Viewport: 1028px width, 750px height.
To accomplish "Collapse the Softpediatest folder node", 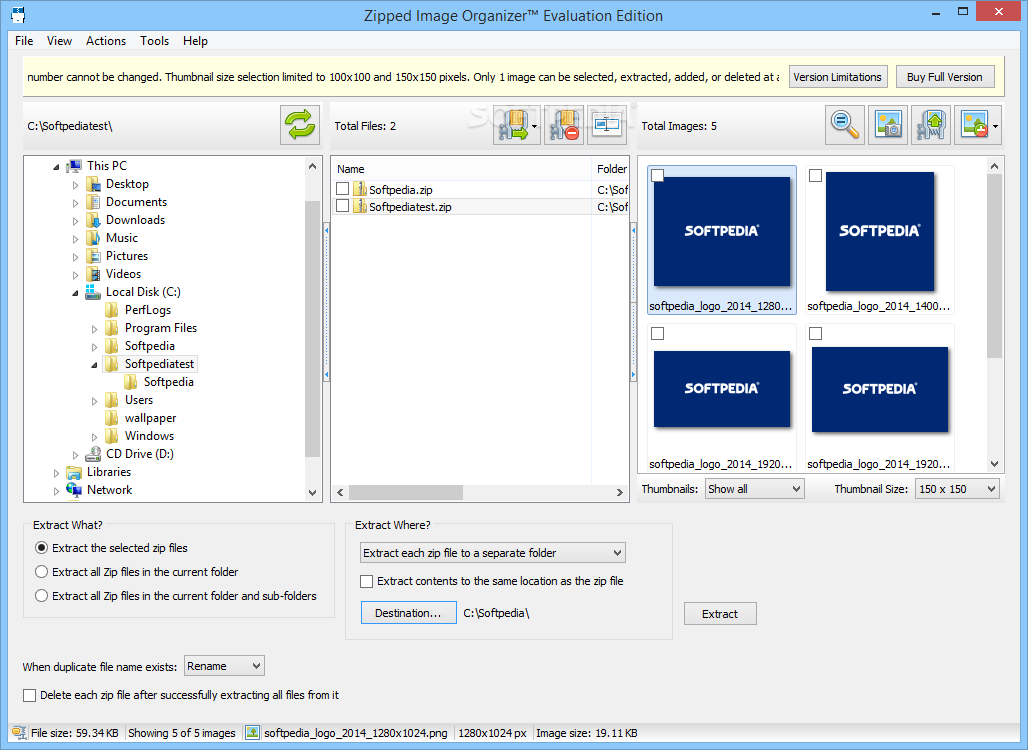I will coord(94,365).
